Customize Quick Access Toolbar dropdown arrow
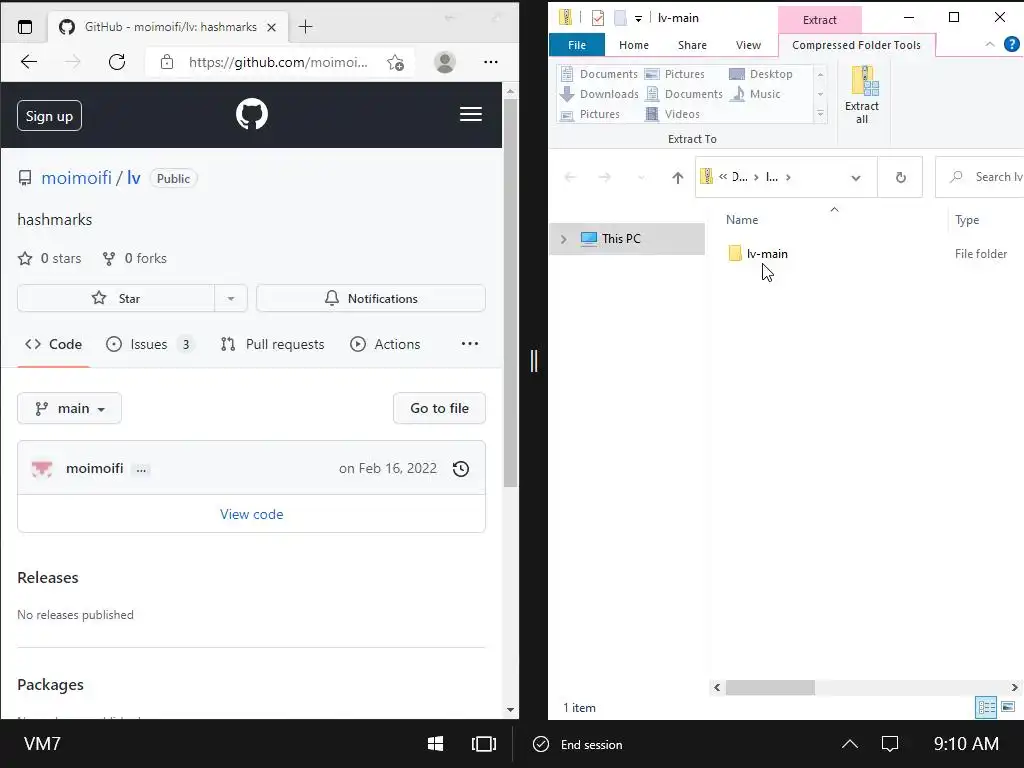The width and height of the screenshot is (1024, 768). pyautogui.click(x=638, y=18)
